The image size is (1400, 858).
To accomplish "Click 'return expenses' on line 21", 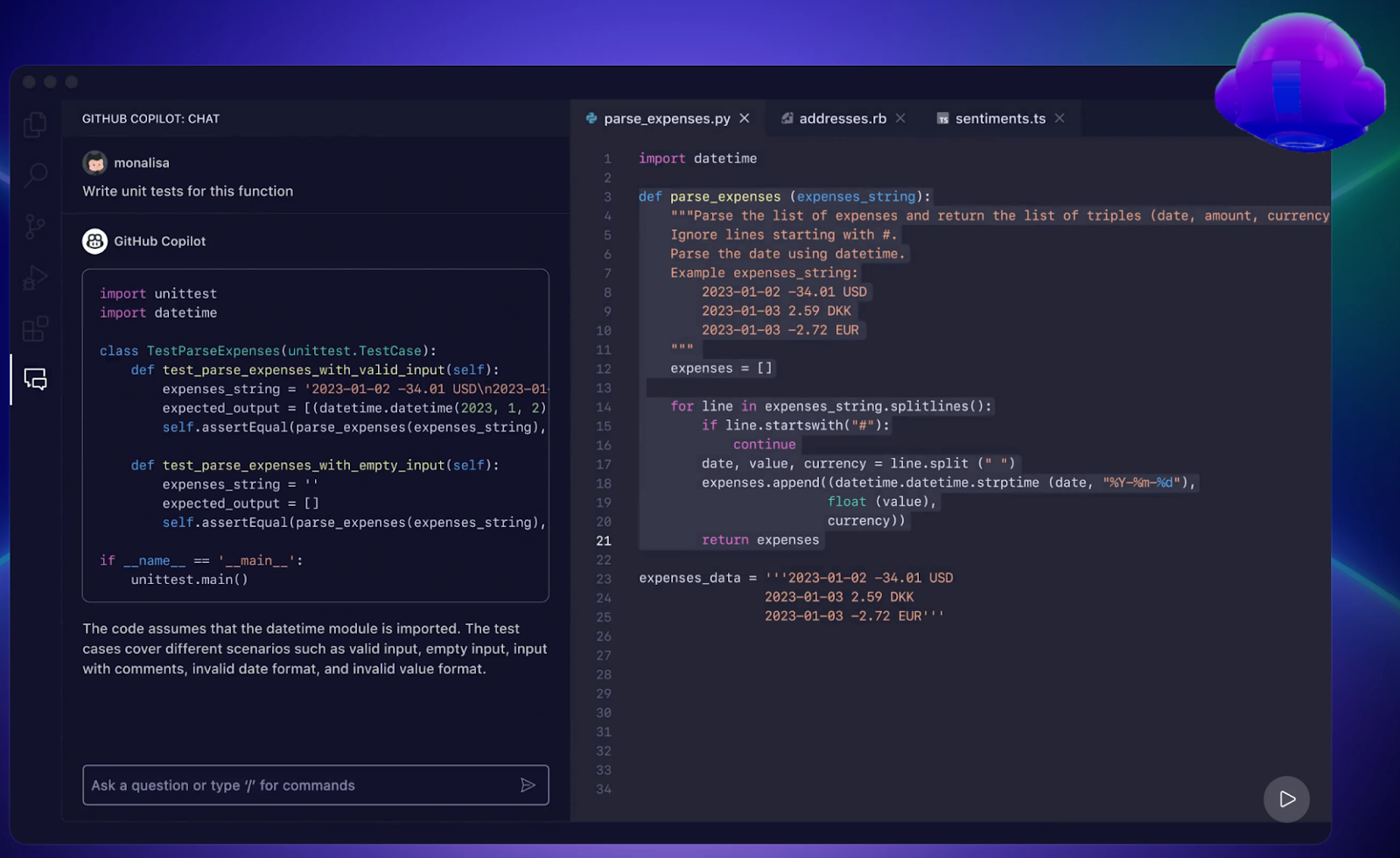I will point(760,540).
